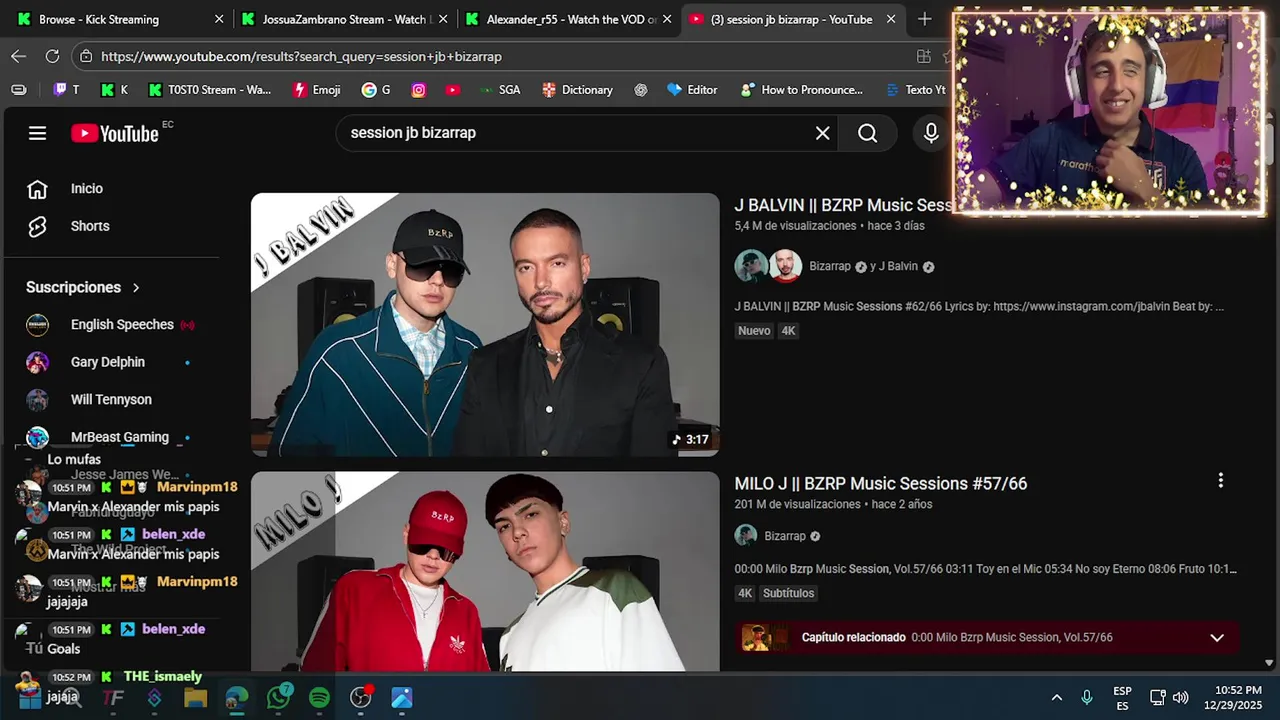Open the YouTube hamburger guide menu

click(x=37, y=133)
